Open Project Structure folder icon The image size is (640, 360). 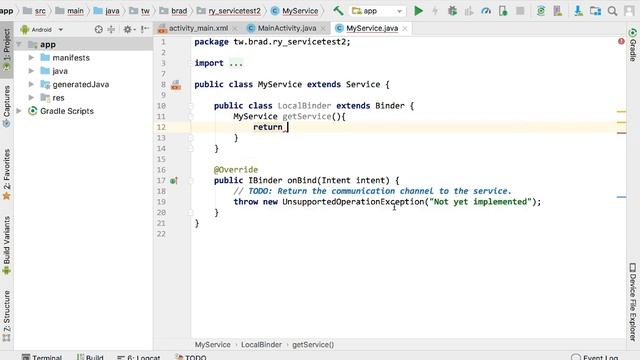tap(595, 11)
